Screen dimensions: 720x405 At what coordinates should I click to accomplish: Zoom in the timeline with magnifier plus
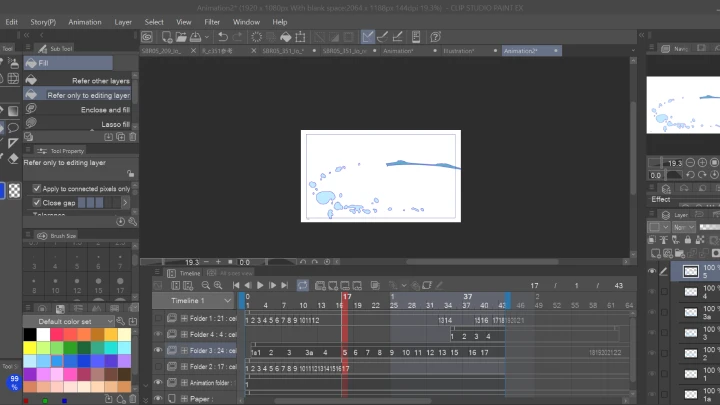coord(218,286)
